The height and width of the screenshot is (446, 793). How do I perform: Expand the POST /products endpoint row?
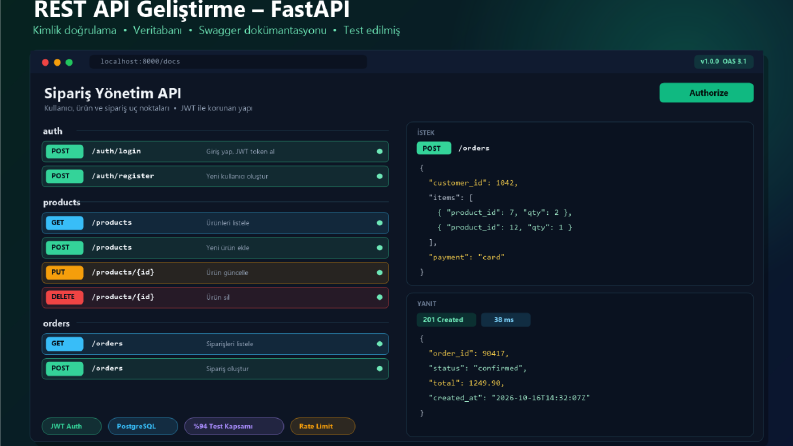215,247
